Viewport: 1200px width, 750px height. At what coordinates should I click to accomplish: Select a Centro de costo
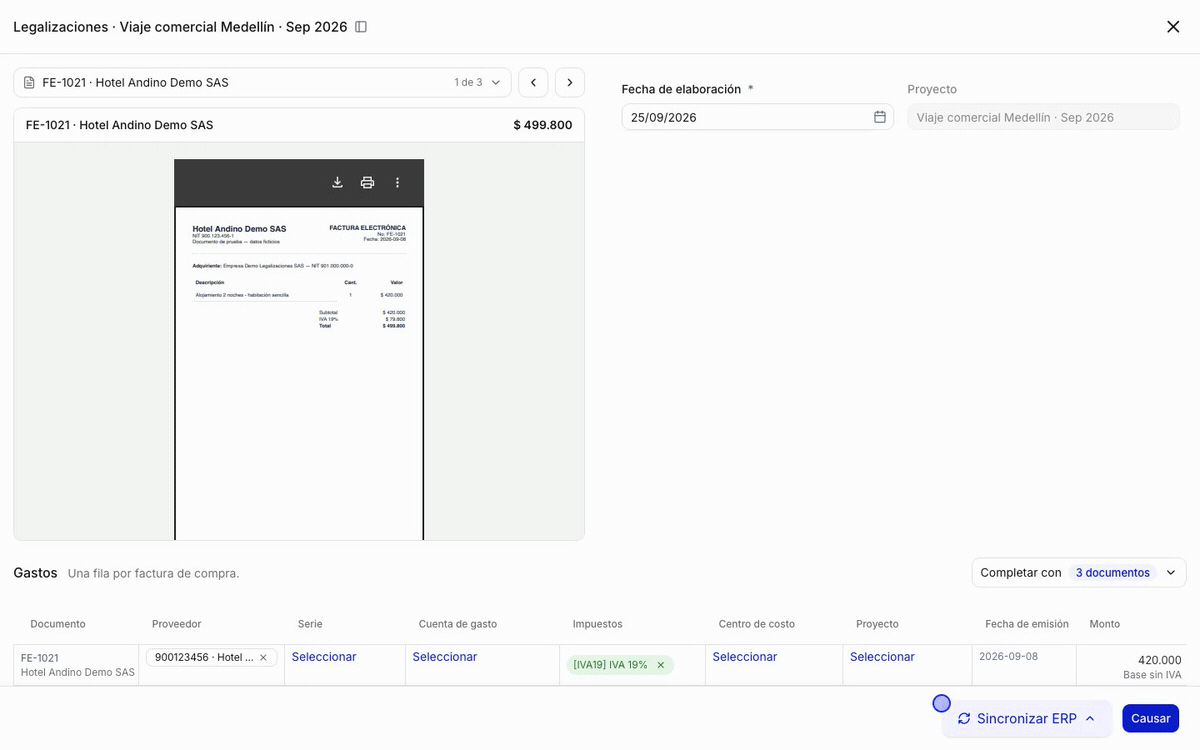[745, 657]
